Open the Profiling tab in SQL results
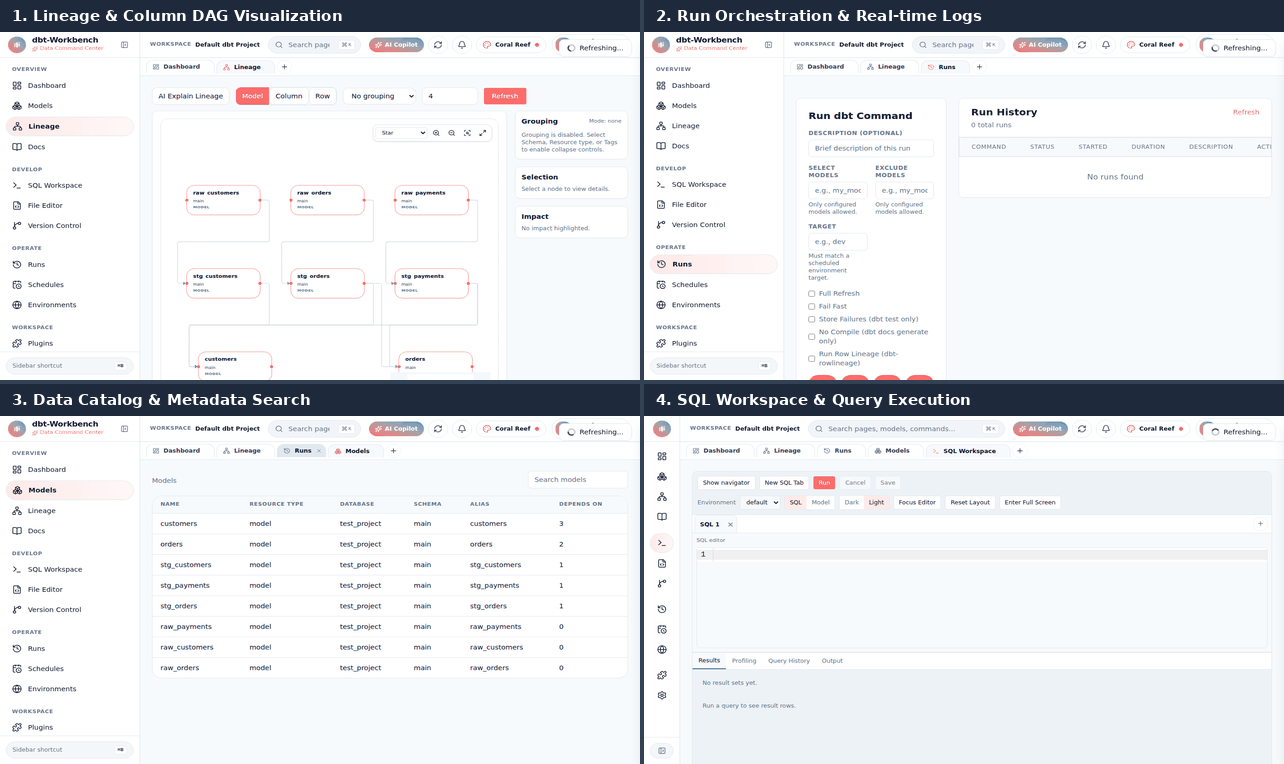 click(x=744, y=661)
